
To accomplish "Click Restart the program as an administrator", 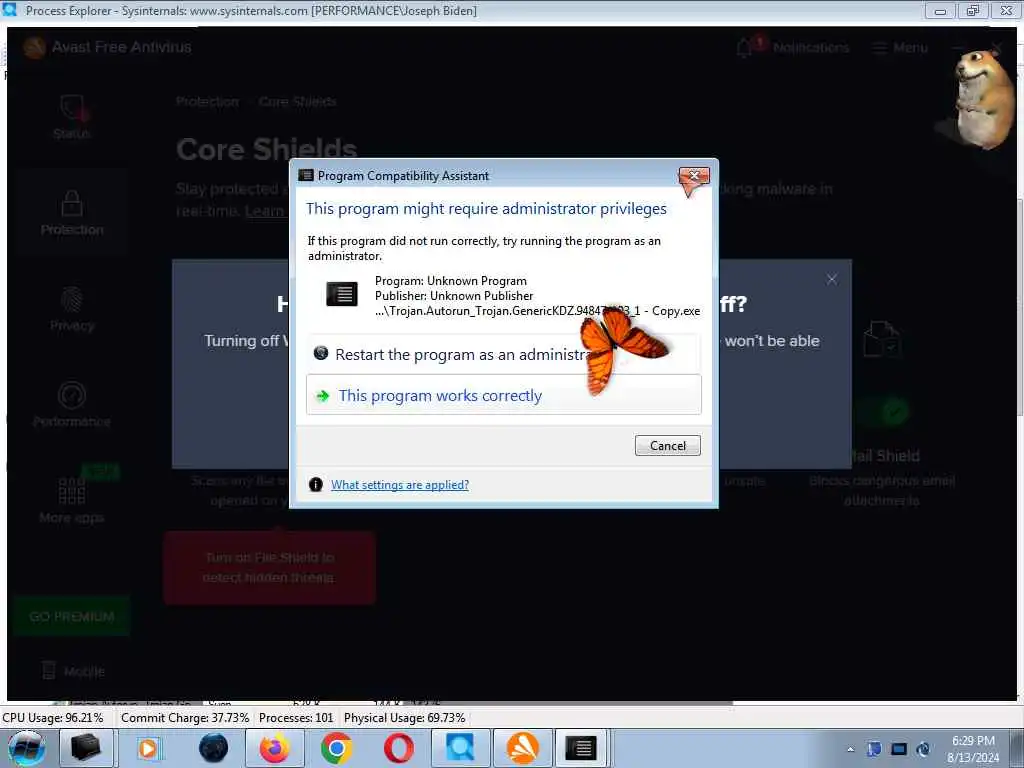I will point(504,354).
